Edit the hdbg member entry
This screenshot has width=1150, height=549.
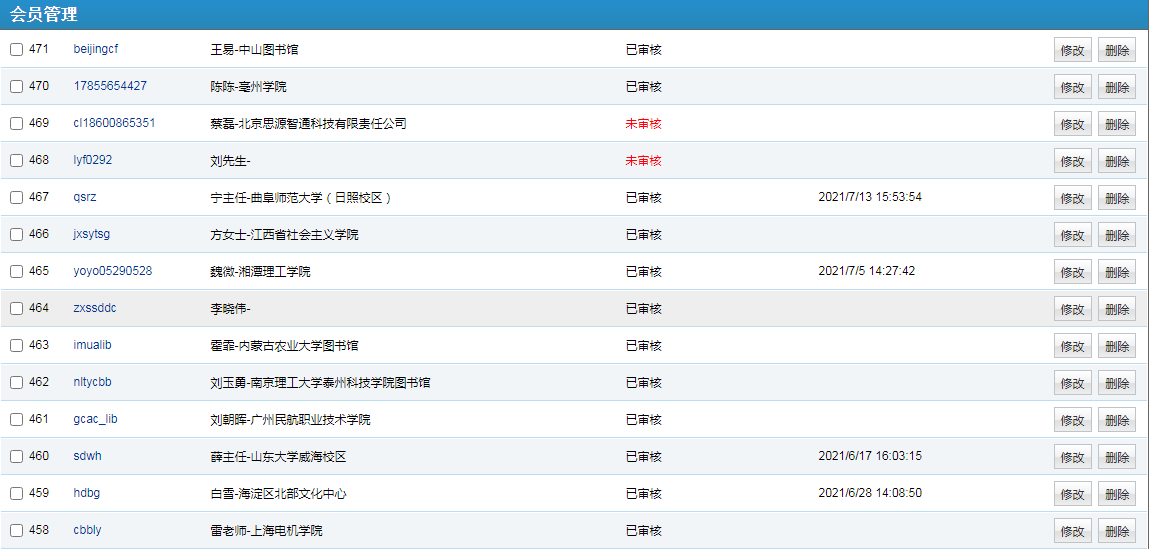[x=1072, y=494]
